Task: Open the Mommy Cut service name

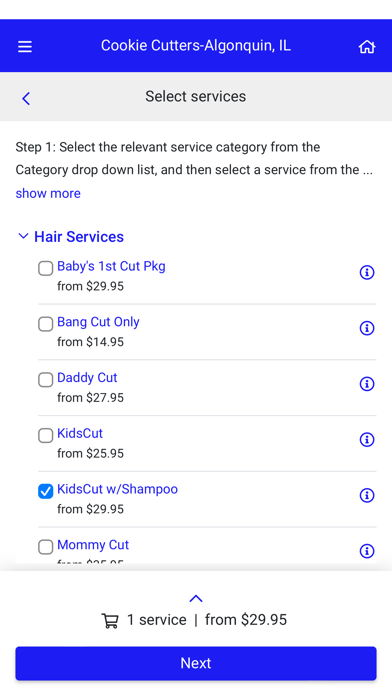Action: click(x=93, y=545)
